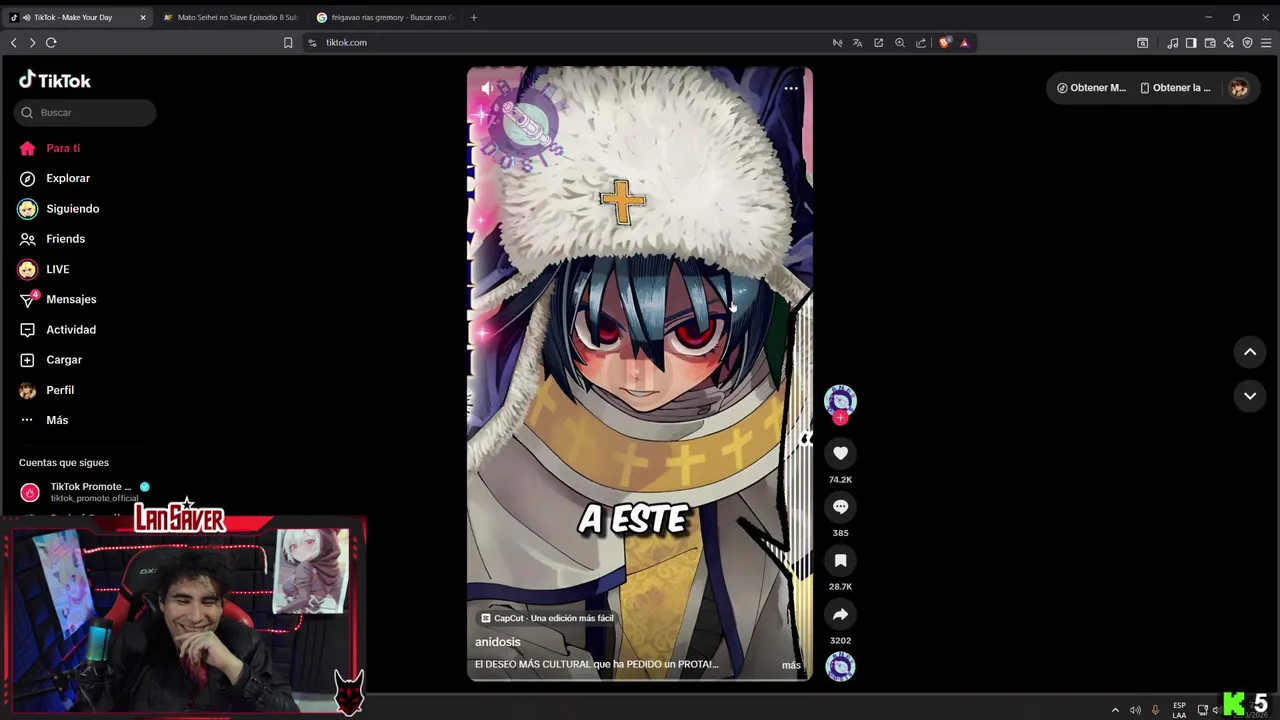Toggle the browser sidebar panel
Image resolution: width=1280 pixels, height=720 pixels.
pos(1191,43)
